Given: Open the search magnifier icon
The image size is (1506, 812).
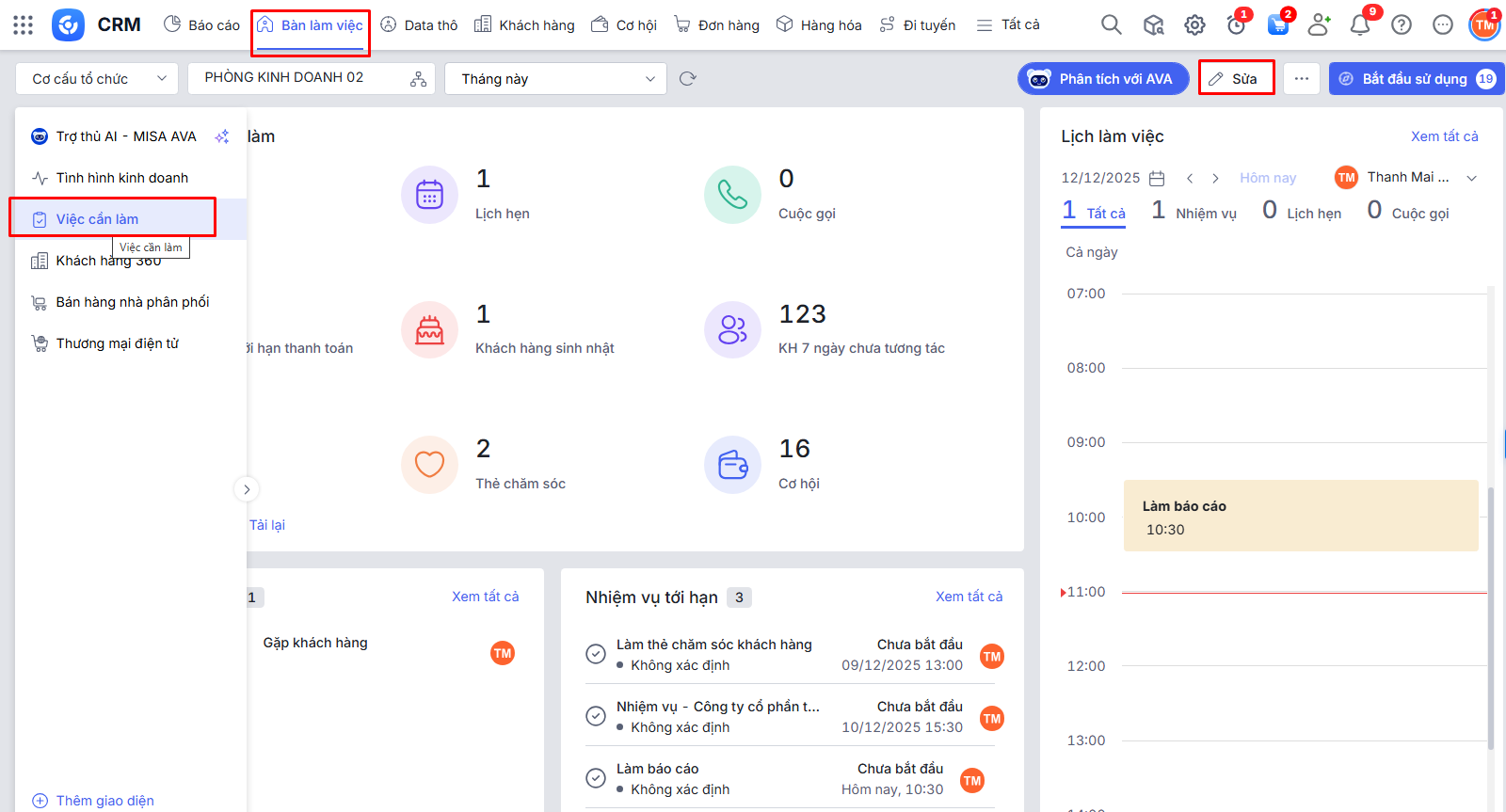Looking at the screenshot, I should point(1111,25).
